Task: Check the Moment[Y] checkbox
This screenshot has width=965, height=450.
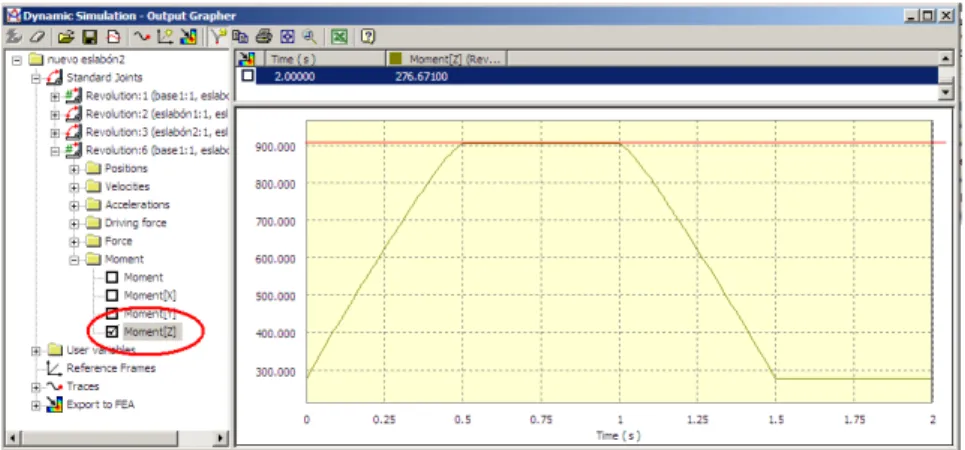Action: tap(112, 314)
